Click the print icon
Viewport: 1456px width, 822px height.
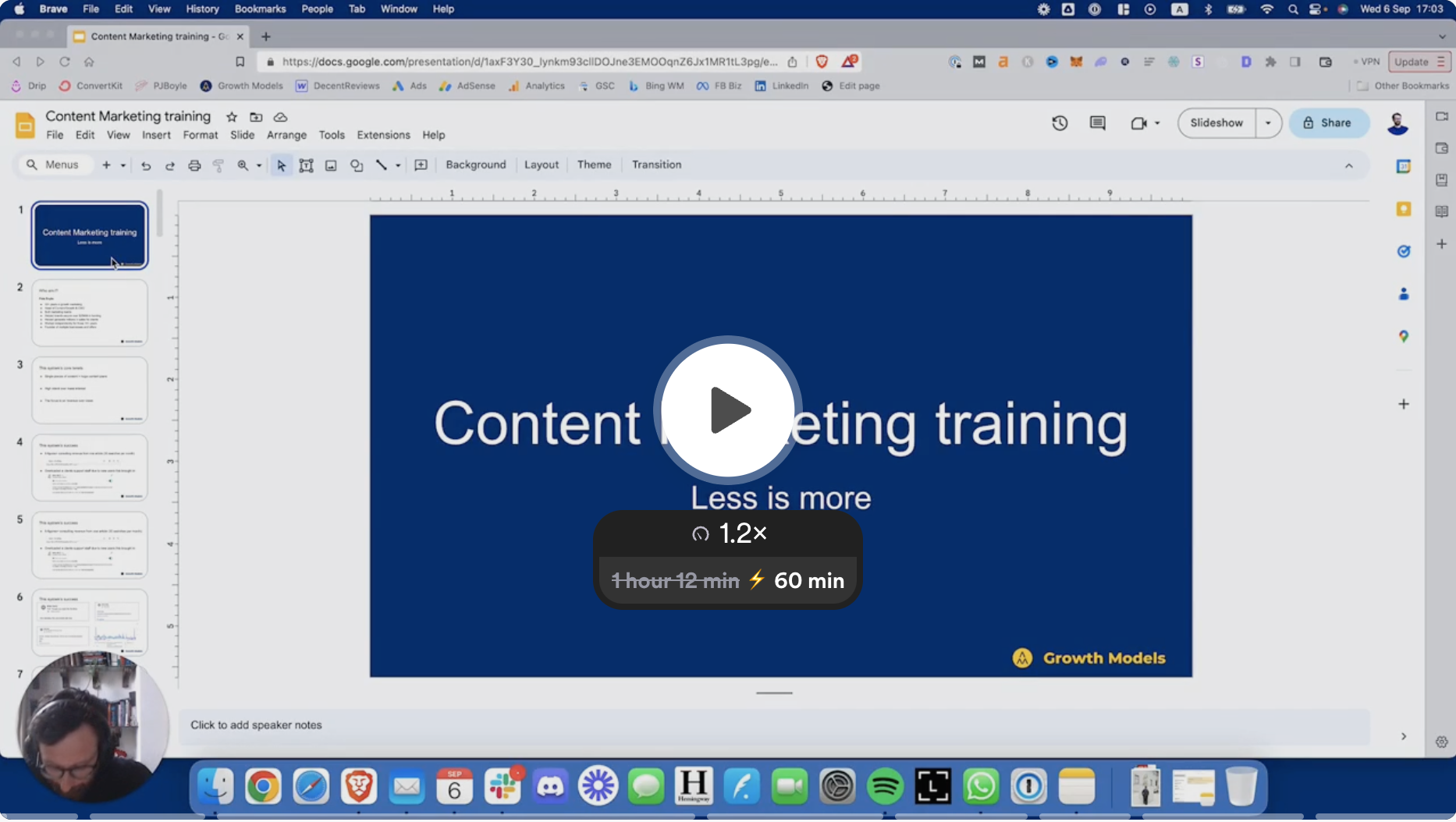194,165
